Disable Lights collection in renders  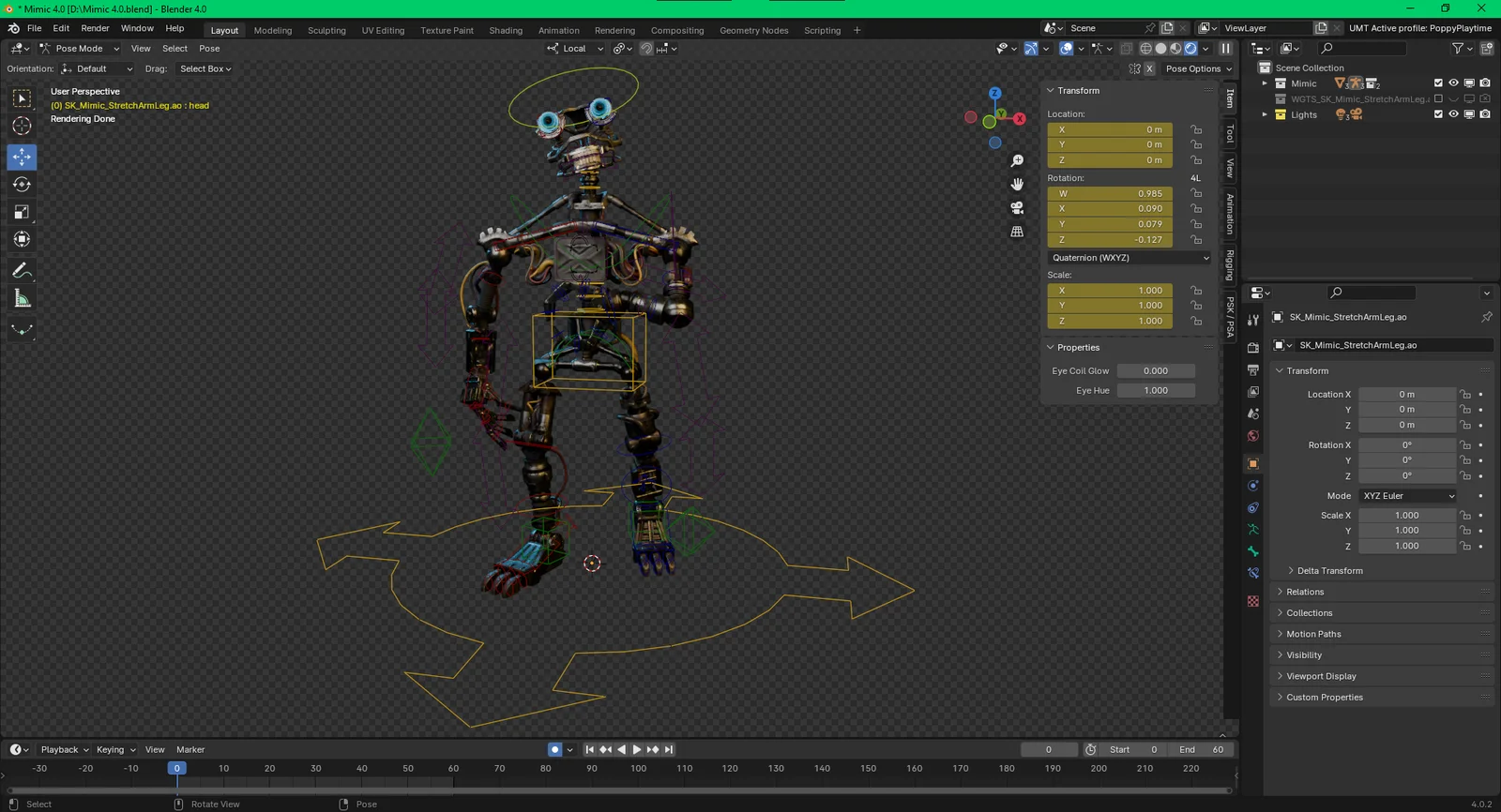(1485, 114)
